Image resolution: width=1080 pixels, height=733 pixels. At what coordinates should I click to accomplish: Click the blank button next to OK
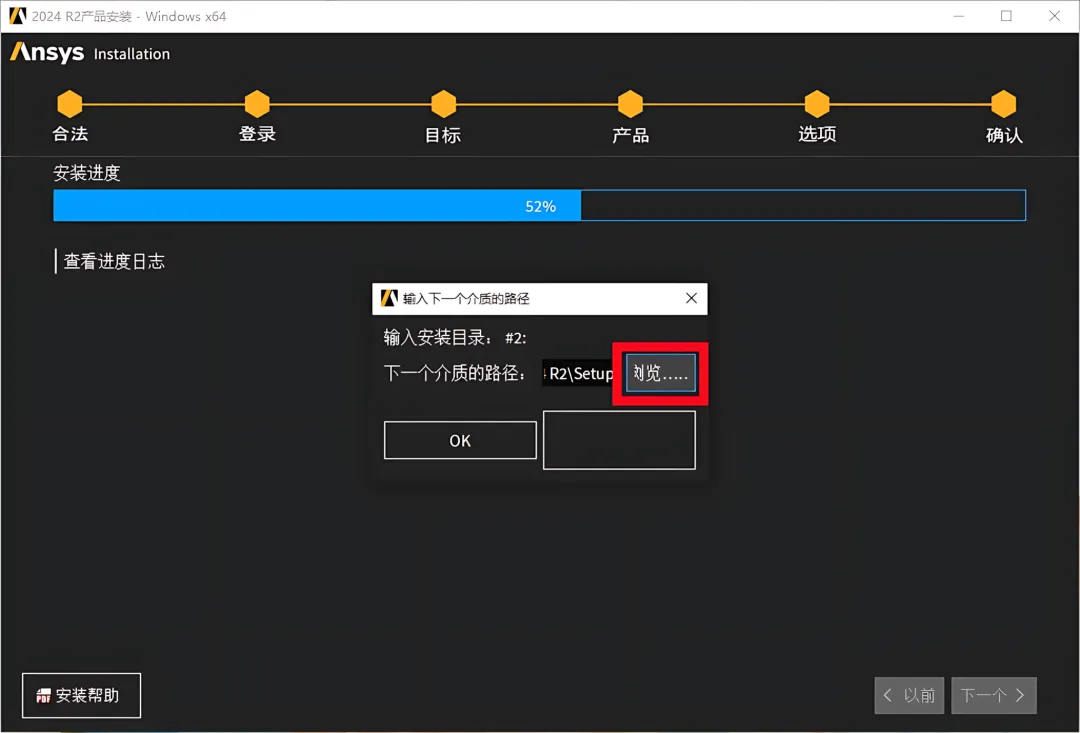619,440
